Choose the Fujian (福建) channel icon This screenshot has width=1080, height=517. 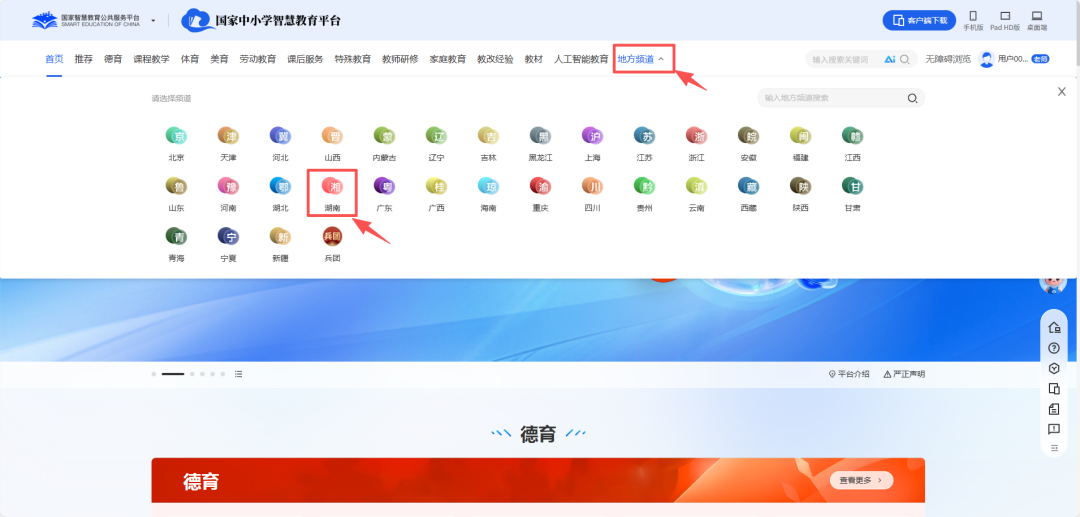(800, 136)
